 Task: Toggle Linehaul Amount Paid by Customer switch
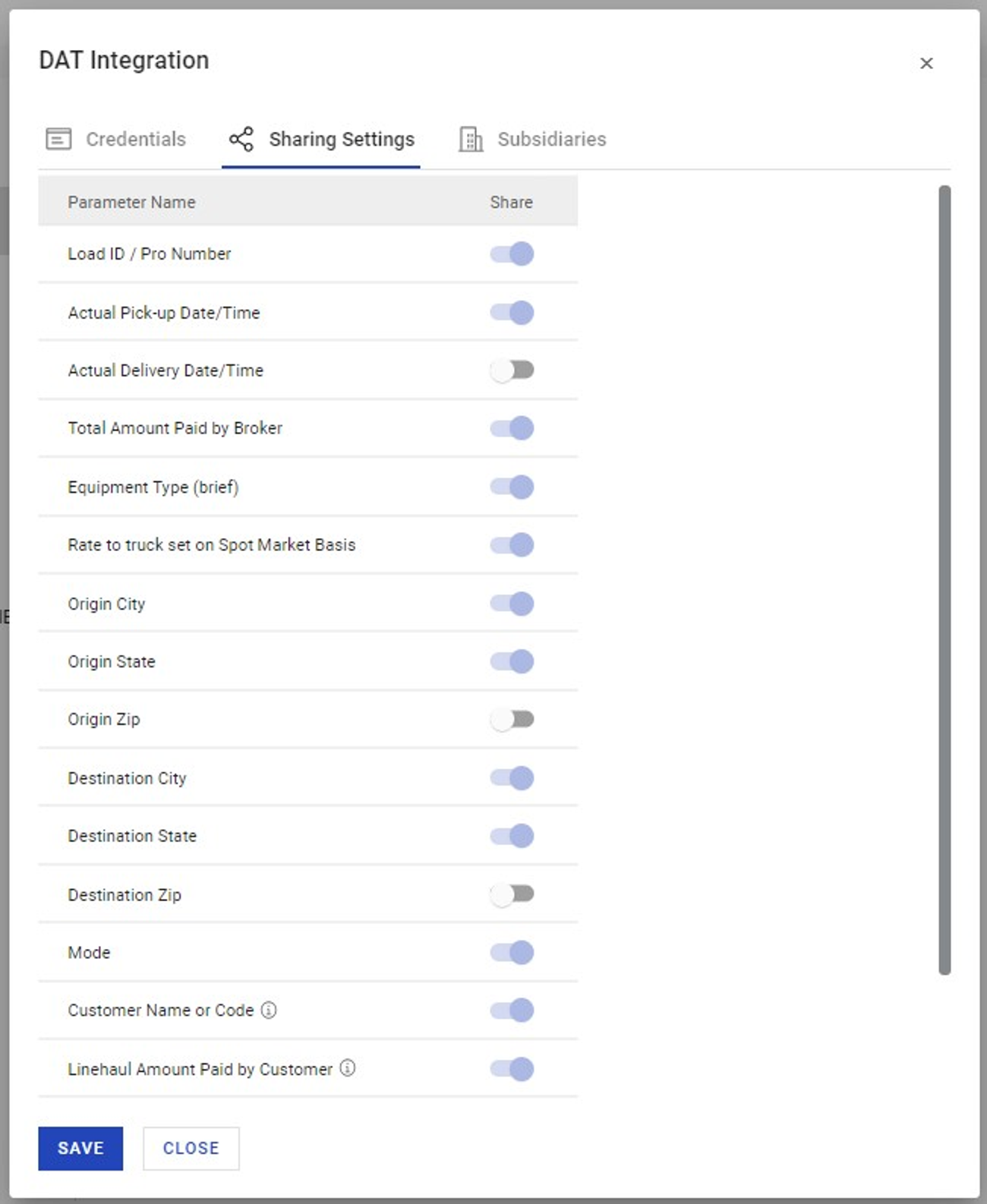click(x=512, y=1069)
